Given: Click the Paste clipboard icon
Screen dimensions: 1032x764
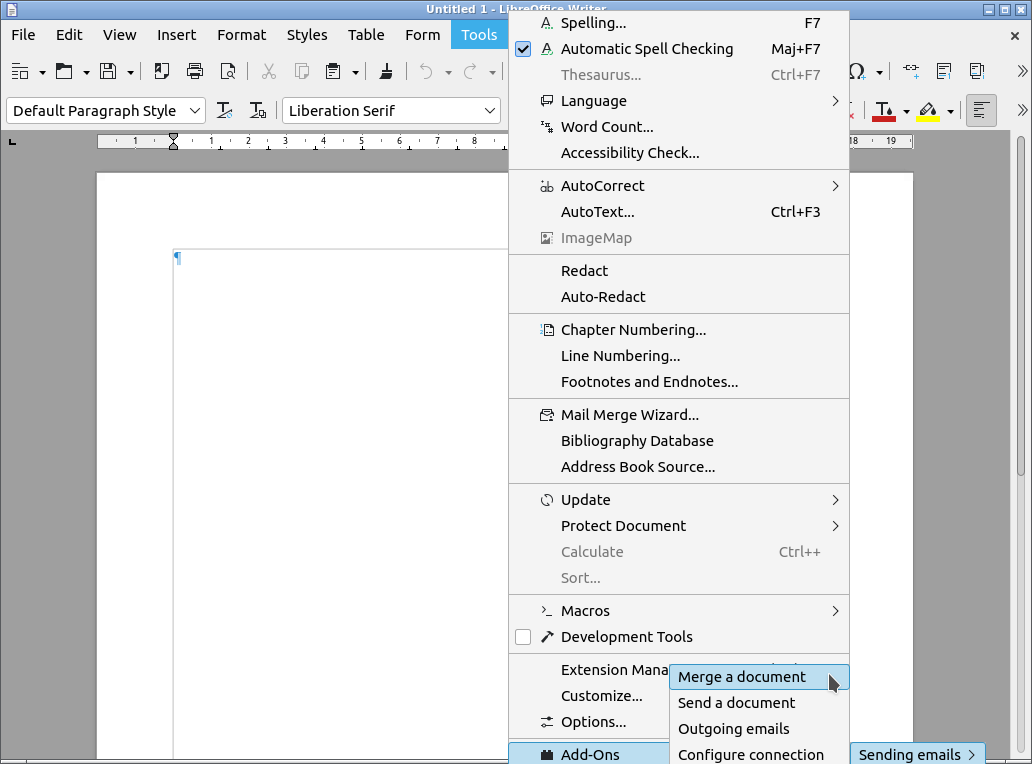Looking at the screenshot, I should [x=333, y=71].
